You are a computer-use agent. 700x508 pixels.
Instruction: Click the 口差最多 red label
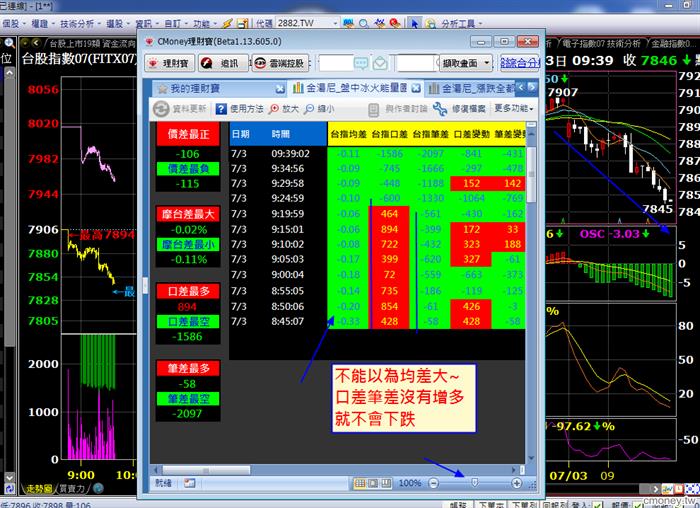tap(188, 291)
